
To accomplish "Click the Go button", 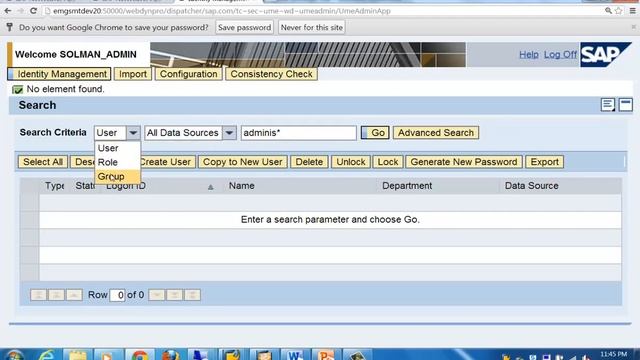I will pos(375,133).
